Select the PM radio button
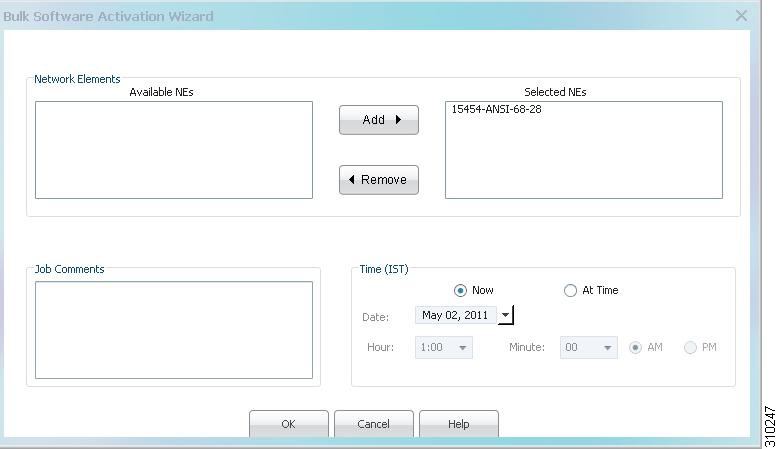 (x=690, y=347)
